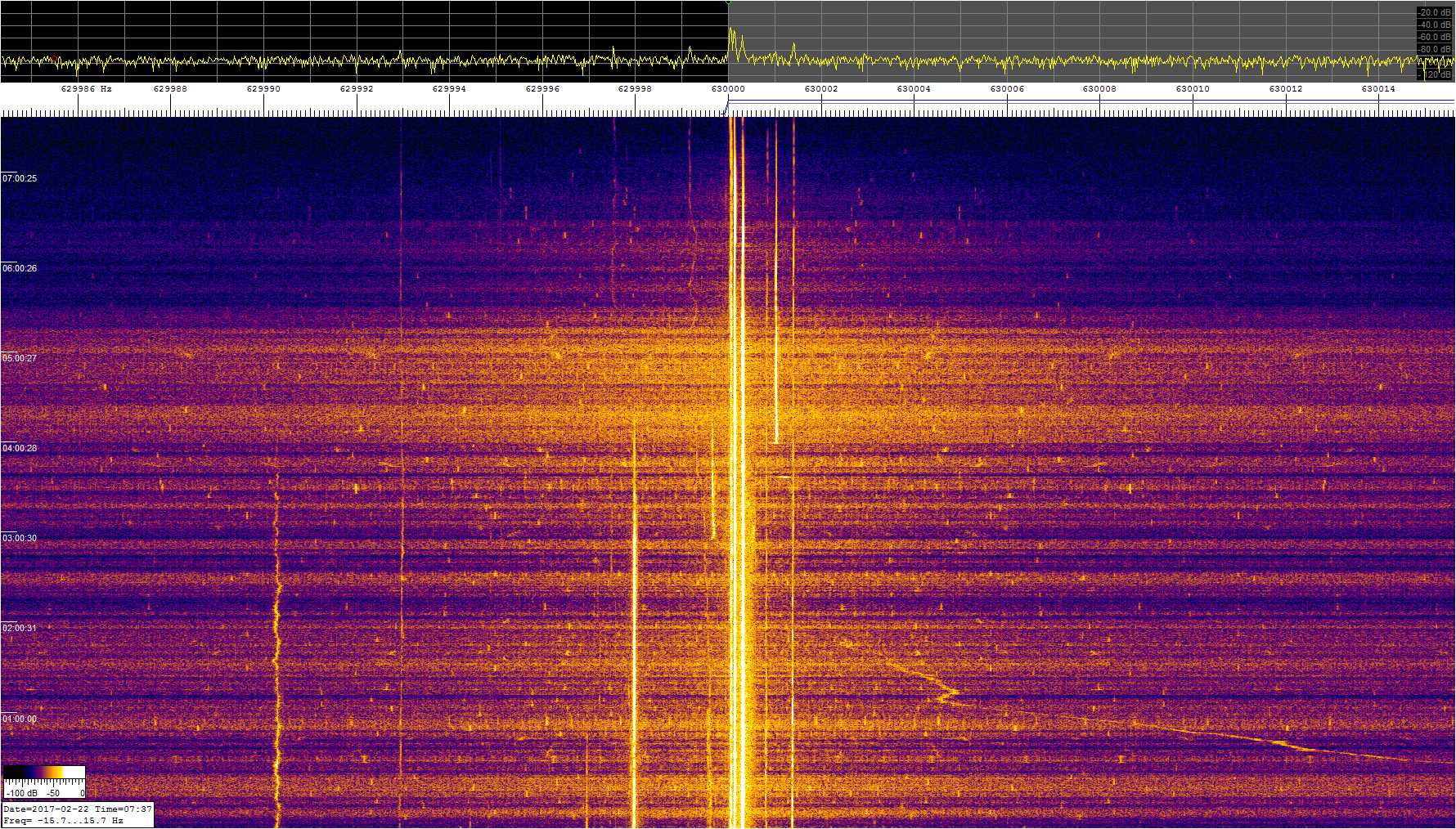
Task: Click the 01:00:00 waterfall time marker
Action: pos(20,719)
